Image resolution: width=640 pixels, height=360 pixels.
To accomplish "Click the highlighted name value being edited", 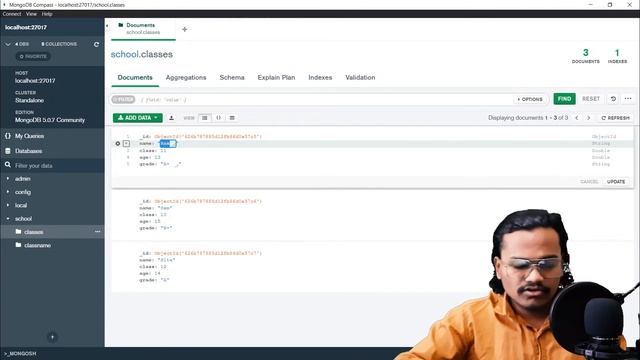I will 168,144.
